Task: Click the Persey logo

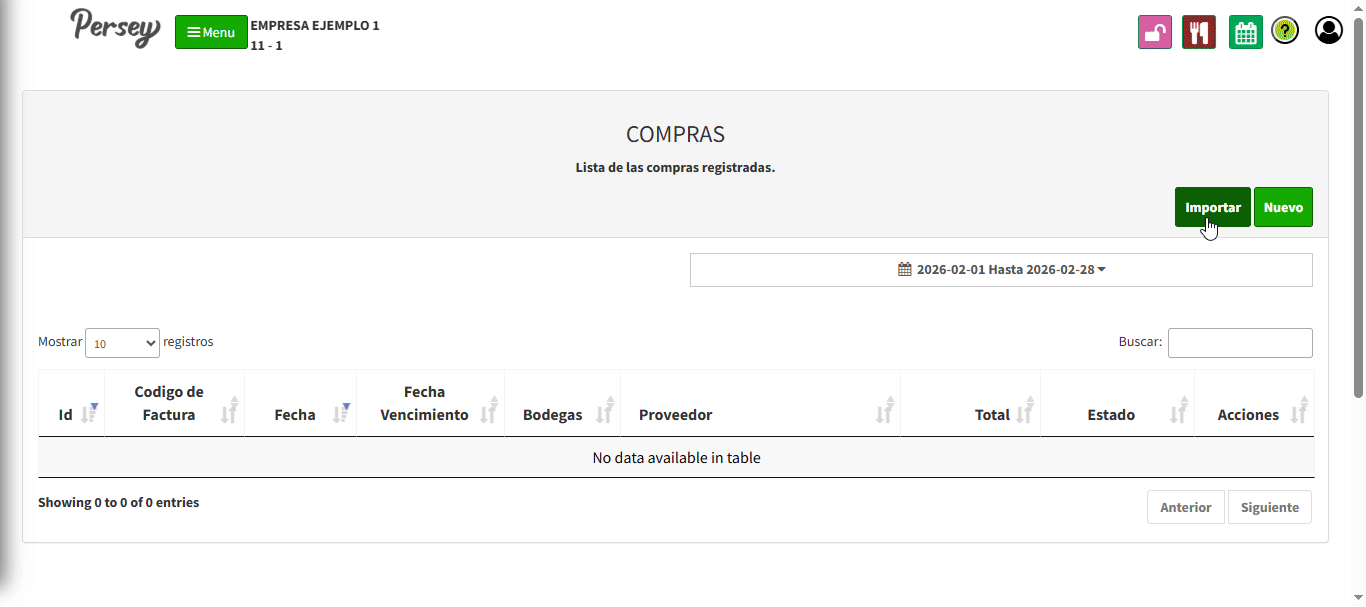Action: pyautogui.click(x=115, y=28)
